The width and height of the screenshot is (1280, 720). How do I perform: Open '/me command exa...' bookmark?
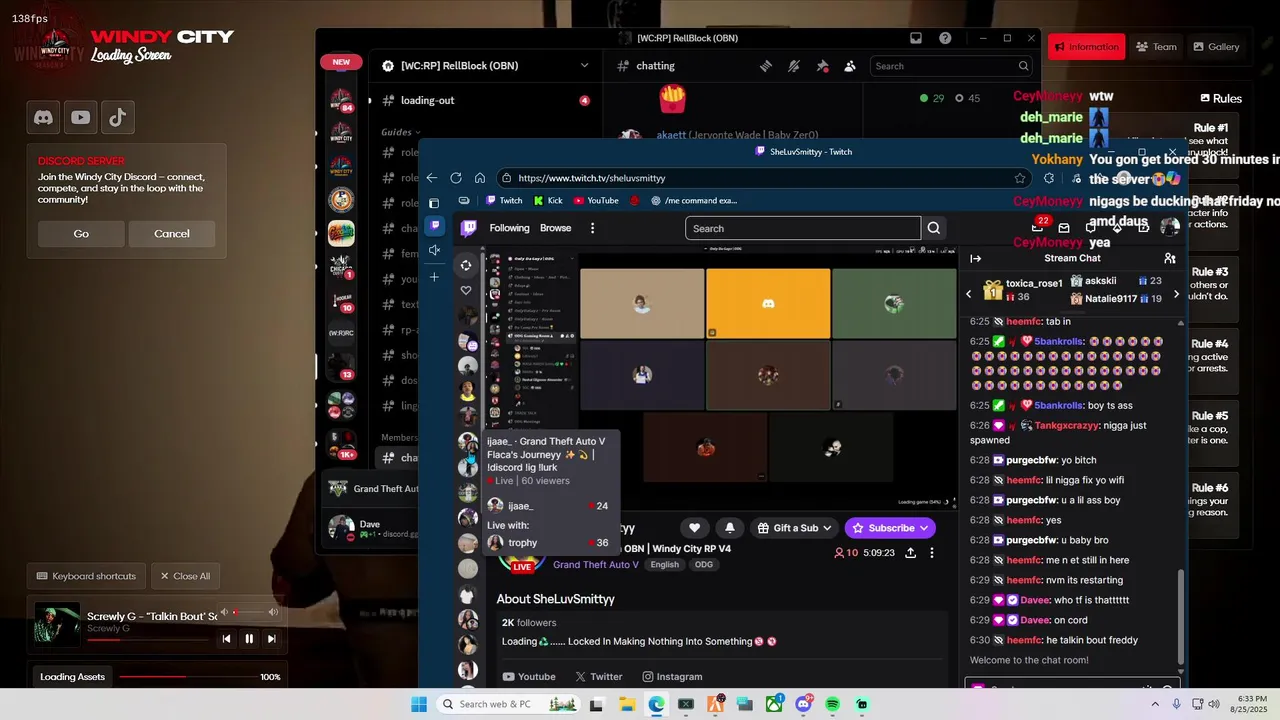(x=693, y=200)
